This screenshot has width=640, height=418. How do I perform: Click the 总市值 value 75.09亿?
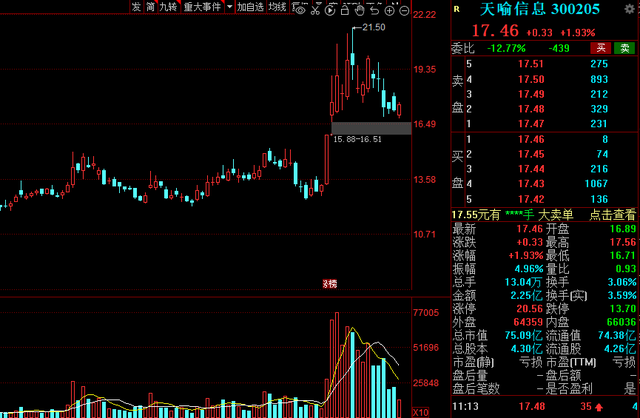tap(524, 336)
